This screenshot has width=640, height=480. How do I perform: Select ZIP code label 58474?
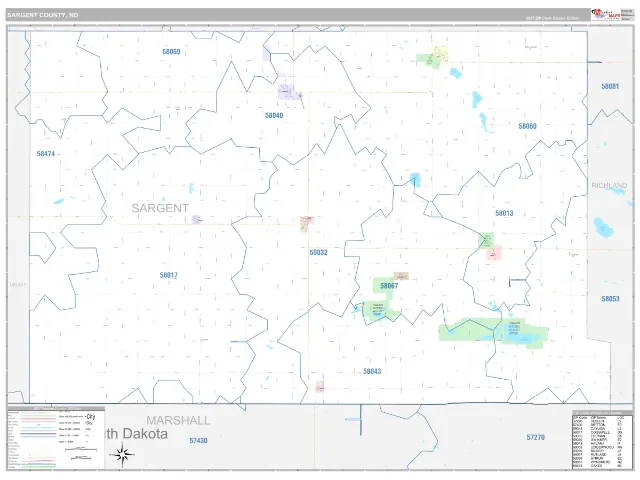coord(46,154)
